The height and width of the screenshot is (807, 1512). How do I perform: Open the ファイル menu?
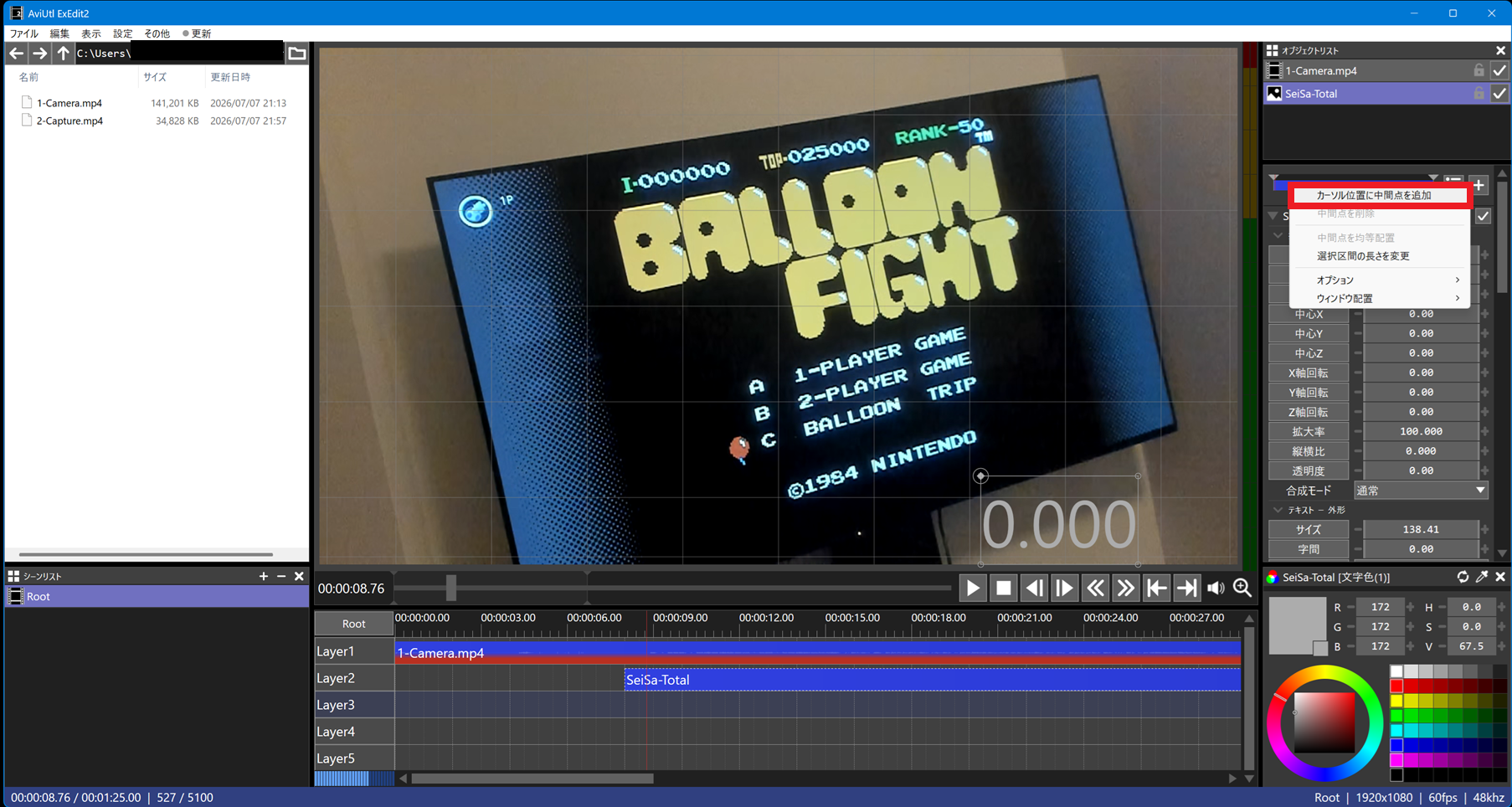coord(23,33)
